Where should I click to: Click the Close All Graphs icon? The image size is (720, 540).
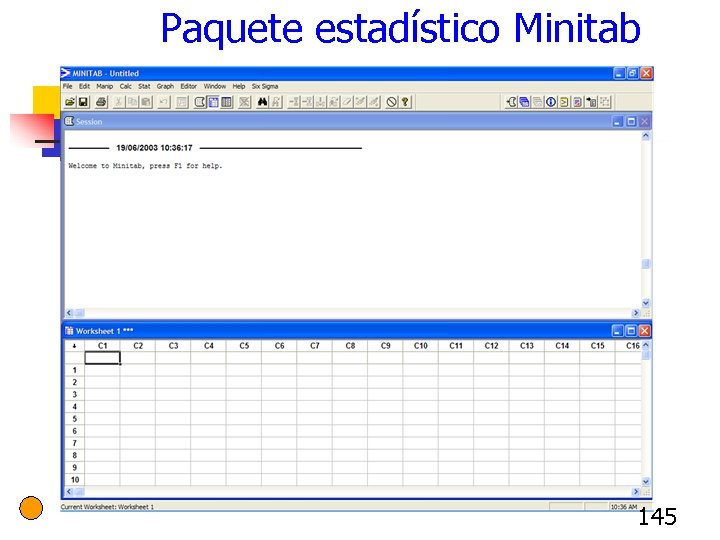pyautogui.click(x=245, y=102)
